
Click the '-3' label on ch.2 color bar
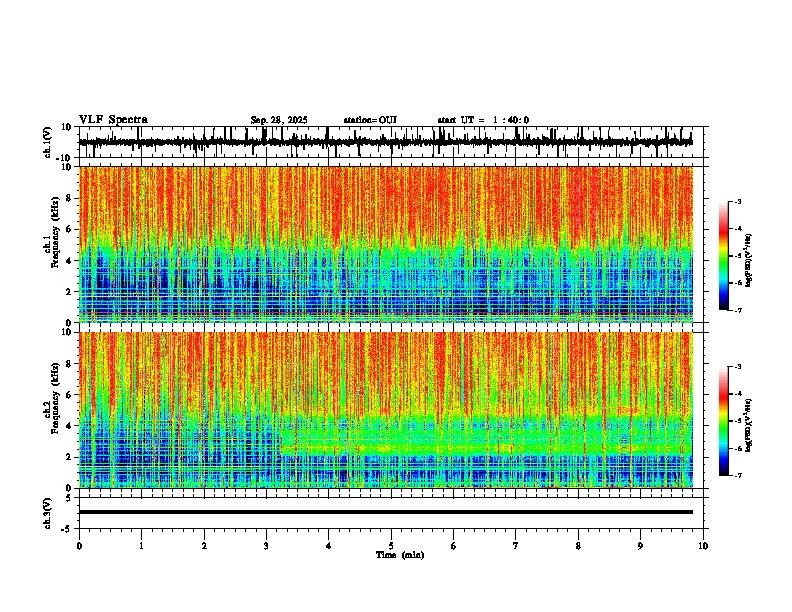738,366
